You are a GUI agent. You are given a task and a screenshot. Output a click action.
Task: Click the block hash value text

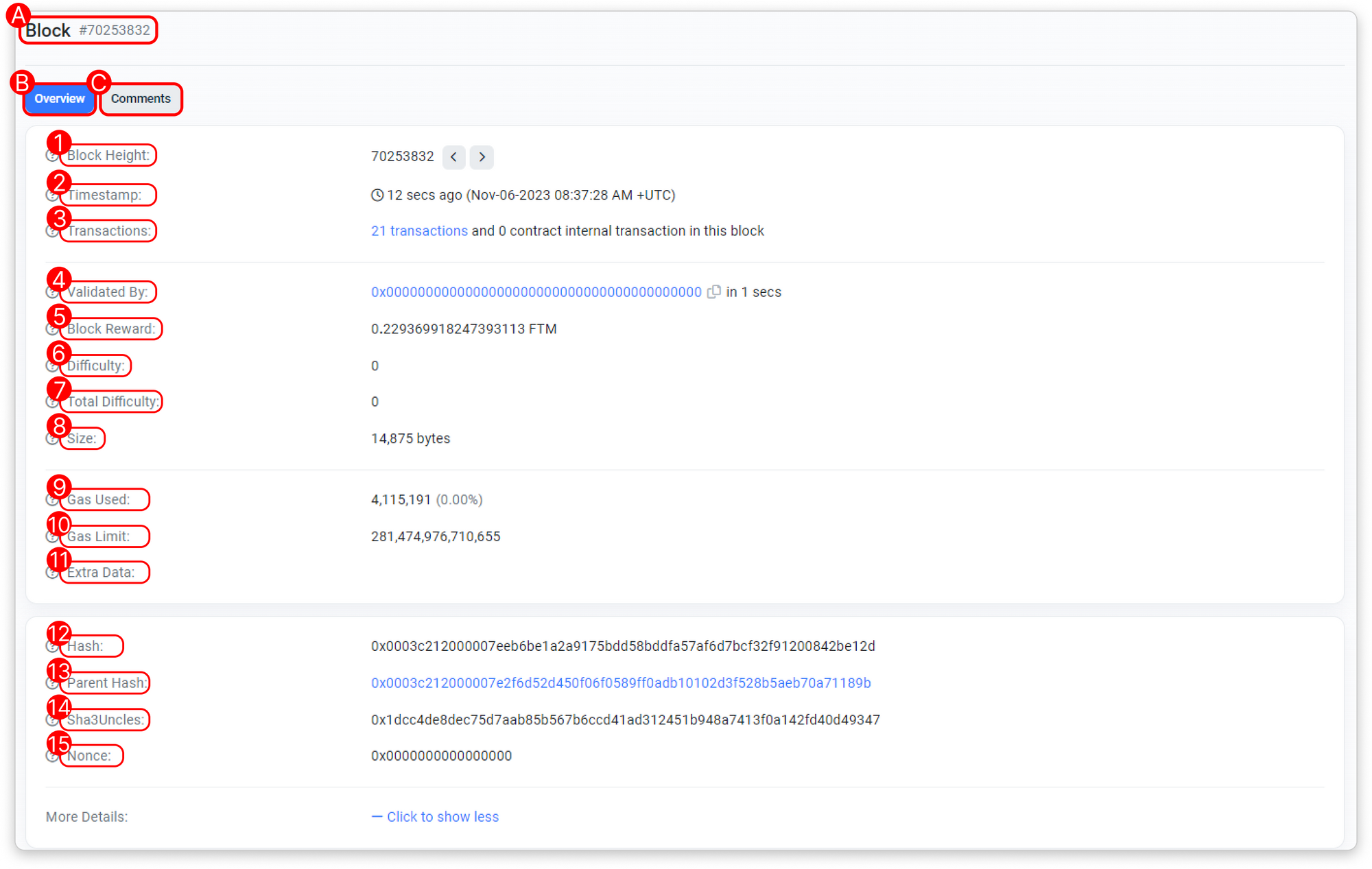point(623,646)
